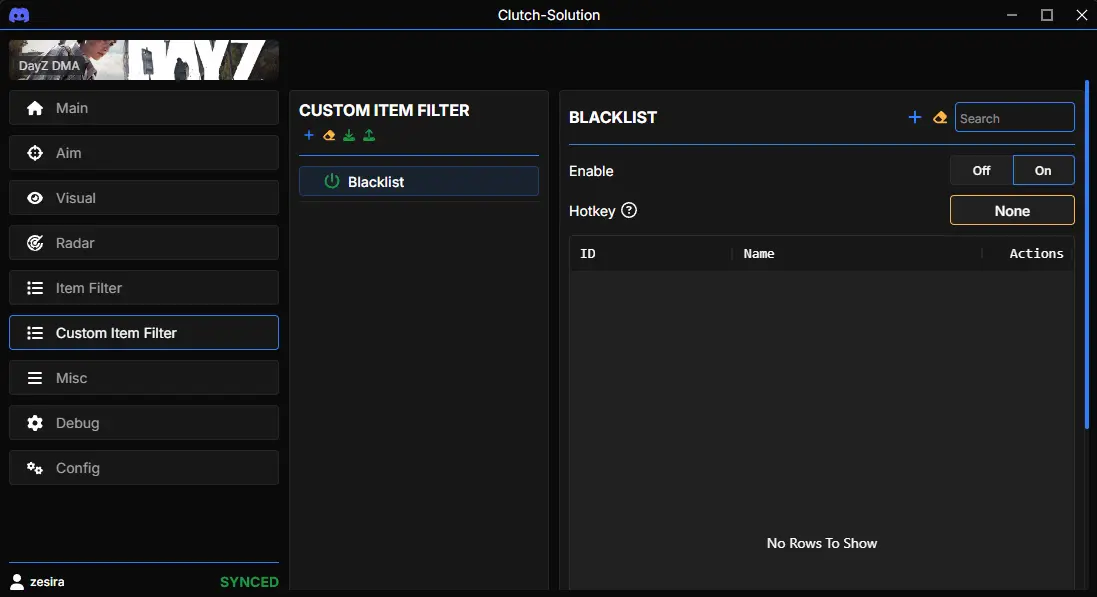1097x597 pixels.
Task: Go to the Aim section
Action: (143, 153)
